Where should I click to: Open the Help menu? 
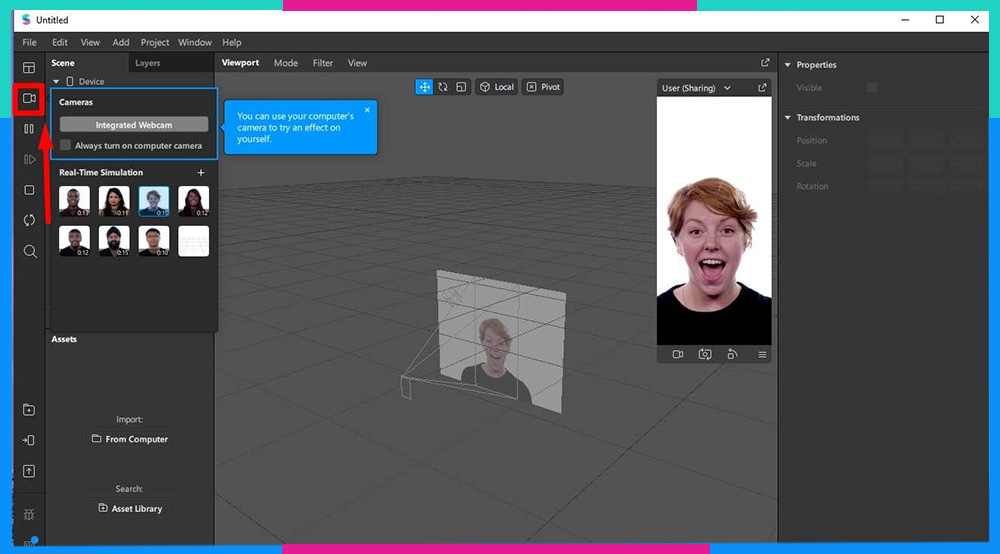(232, 43)
